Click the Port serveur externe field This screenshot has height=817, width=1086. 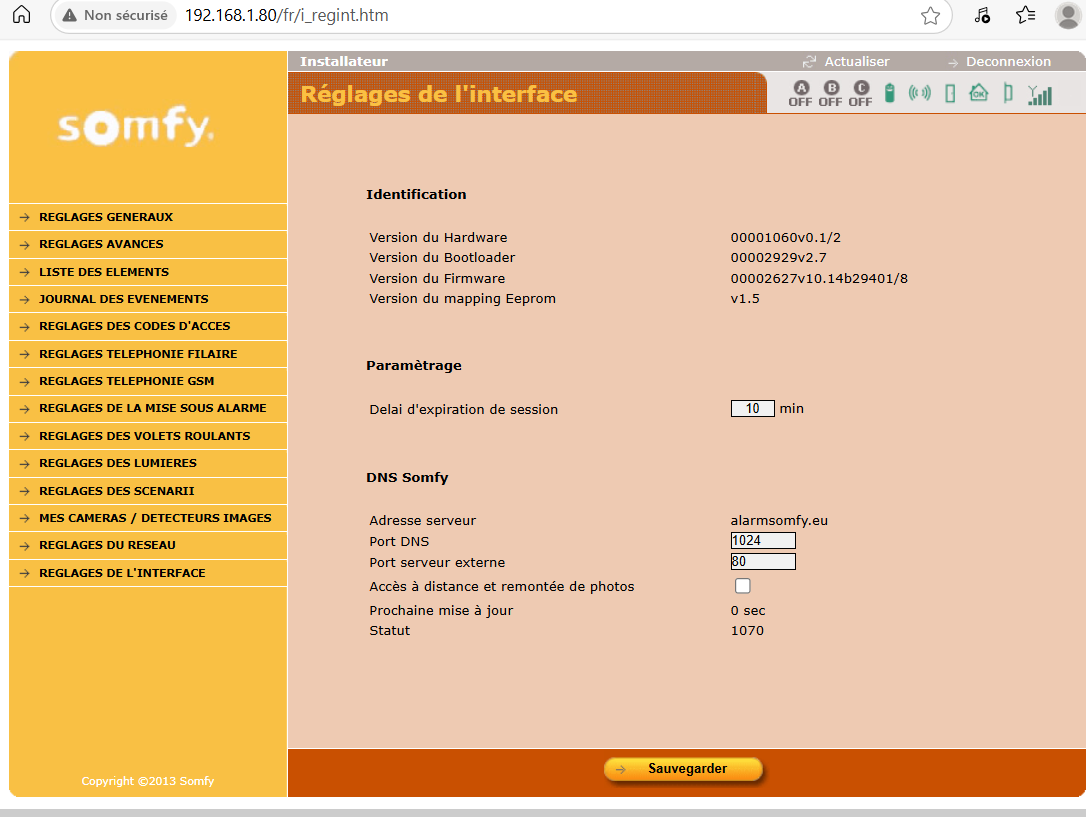pos(763,562)
